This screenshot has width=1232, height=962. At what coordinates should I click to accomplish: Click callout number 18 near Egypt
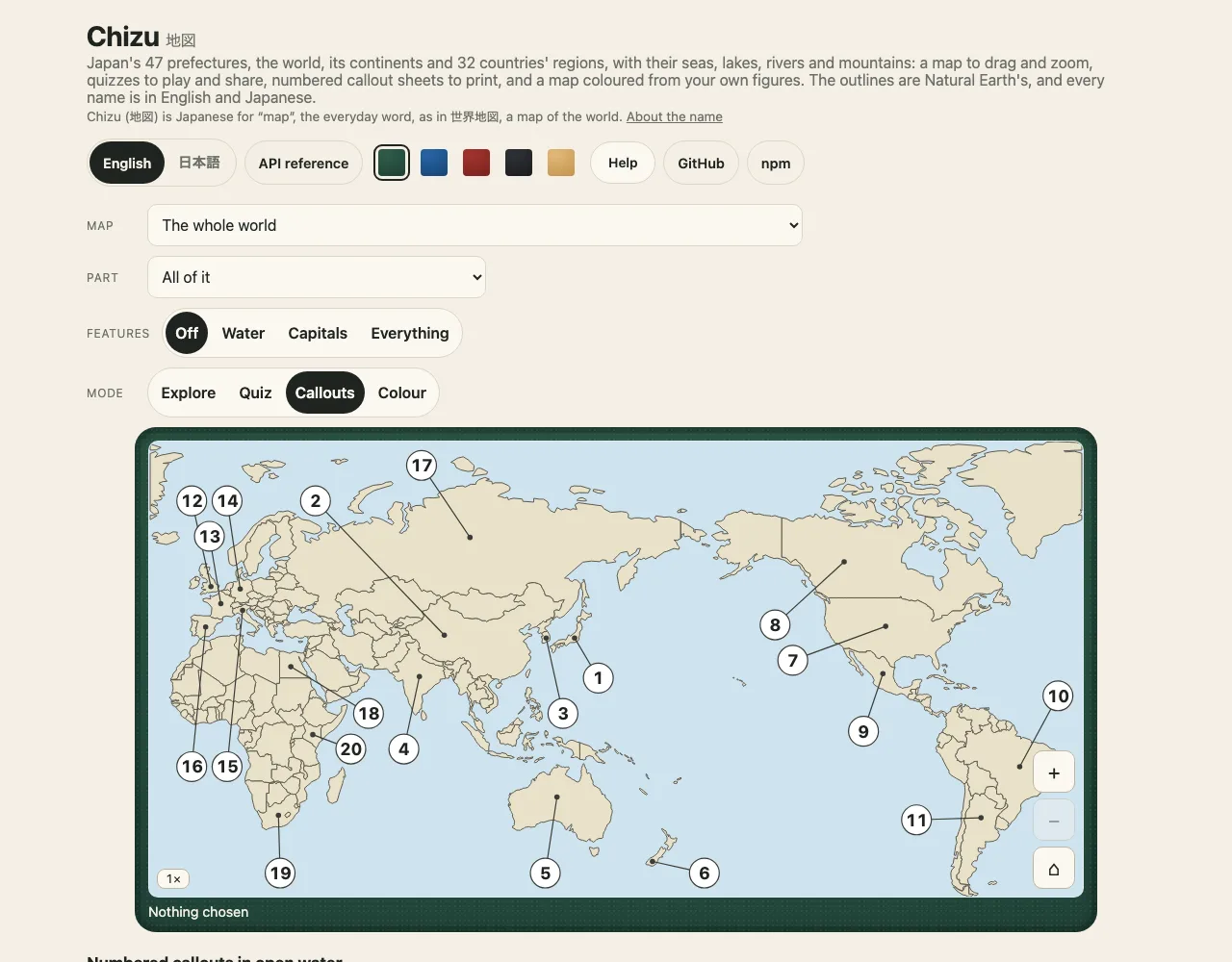369,714
